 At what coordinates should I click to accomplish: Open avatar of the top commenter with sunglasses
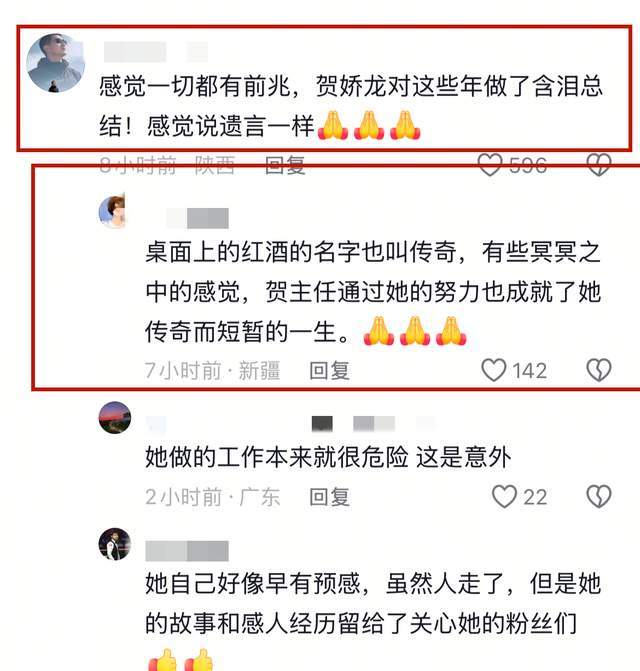pyautogui.click(x=56, y=63)
